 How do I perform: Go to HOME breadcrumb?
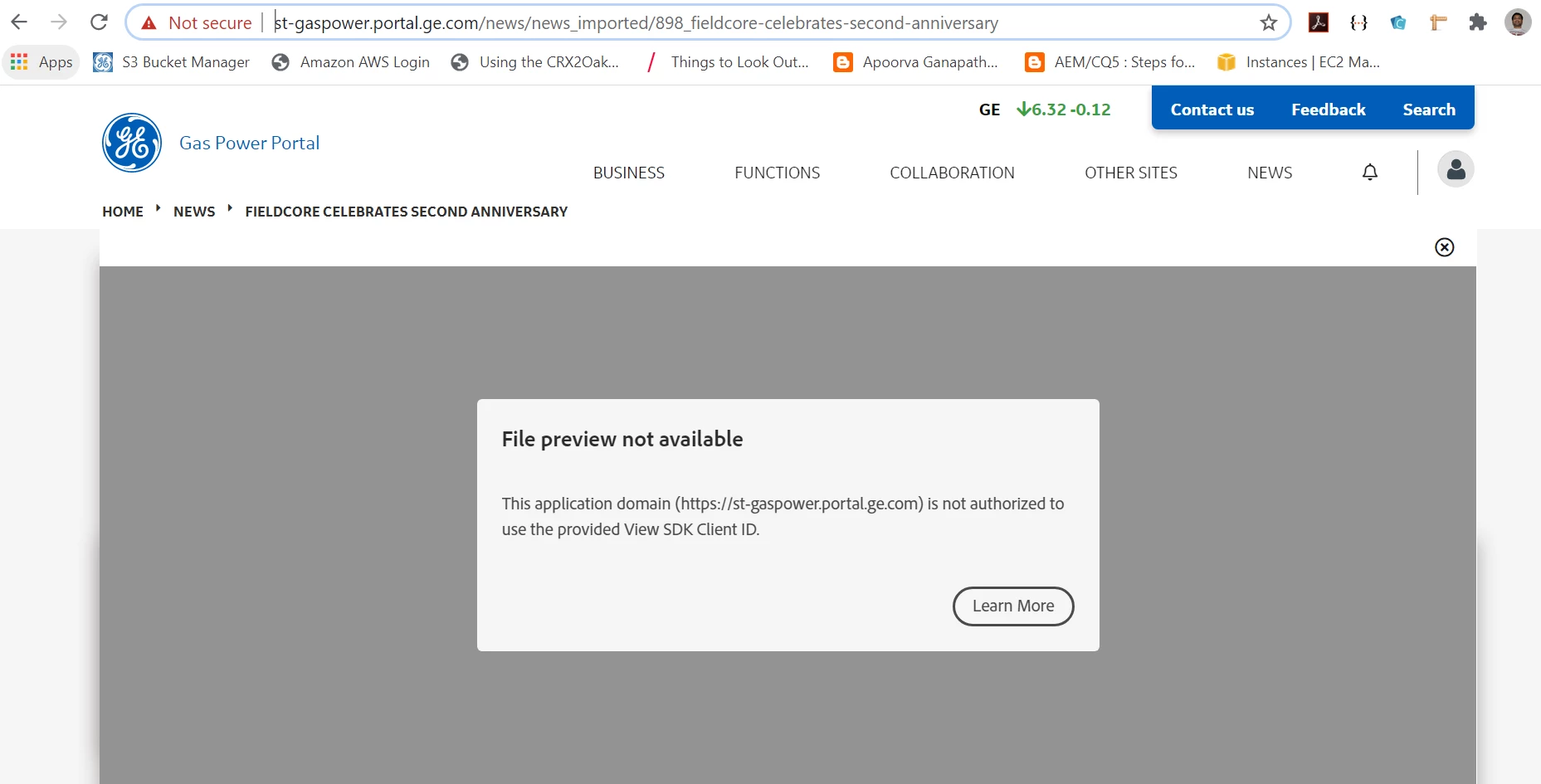pyautogui.click(x=123, y=212)
